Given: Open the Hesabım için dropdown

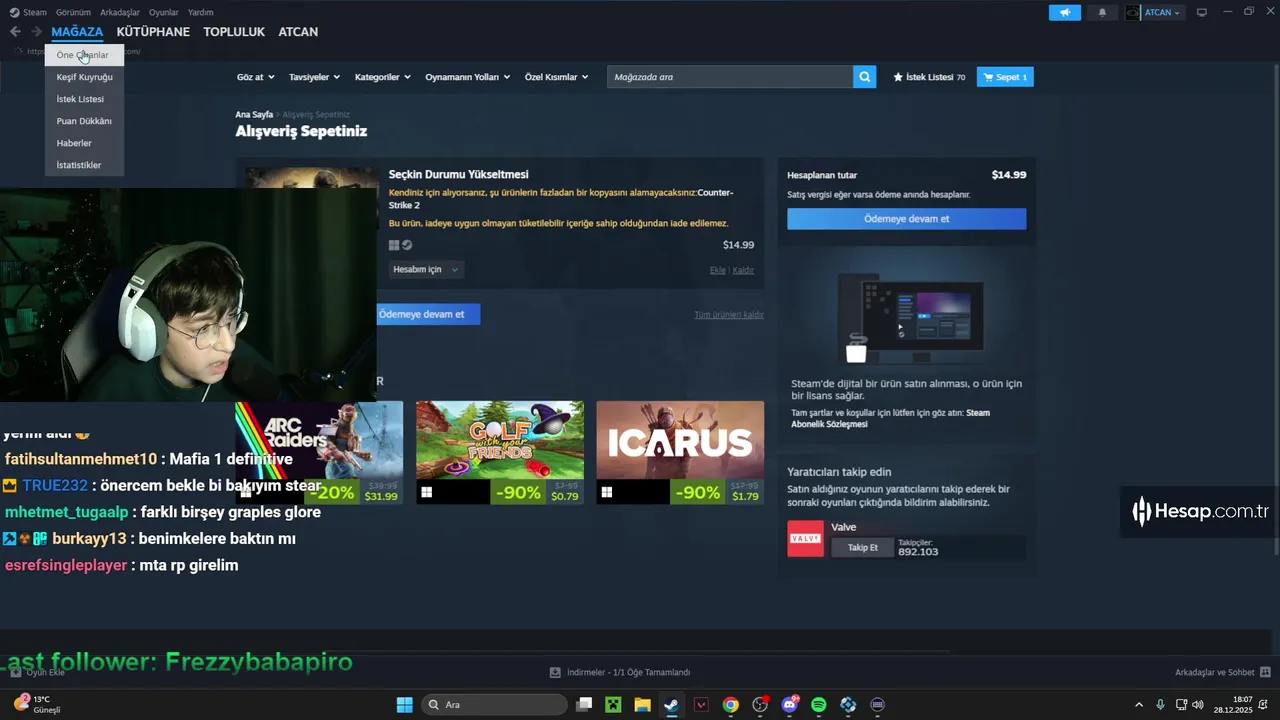Looking at the screenshot, I should 426,270.
